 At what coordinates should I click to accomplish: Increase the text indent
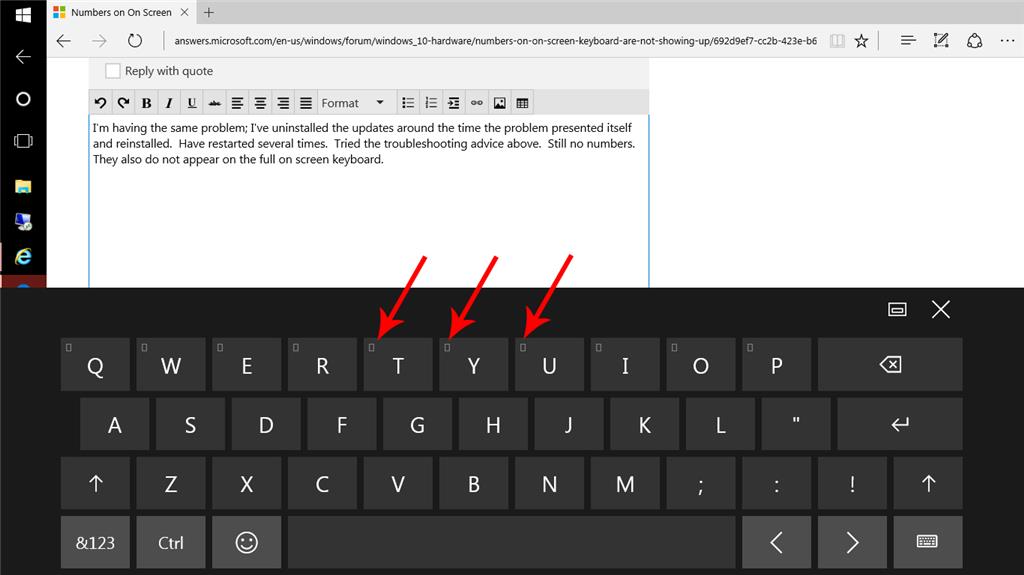point(453,103)
